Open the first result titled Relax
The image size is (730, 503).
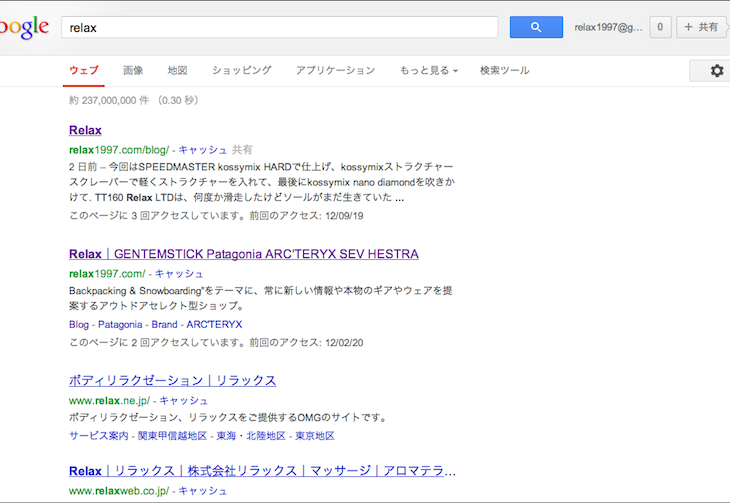click(85, 130)
